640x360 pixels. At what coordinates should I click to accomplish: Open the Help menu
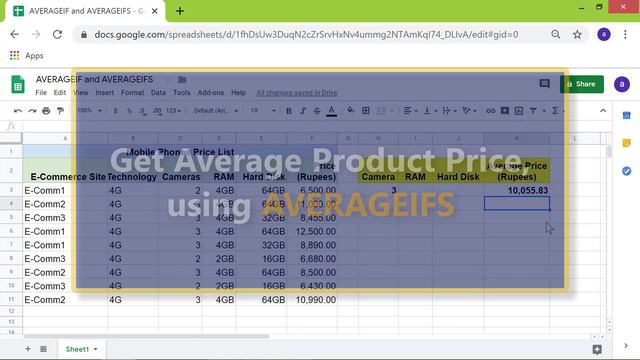pyautogui.click(x=238, y=93)
